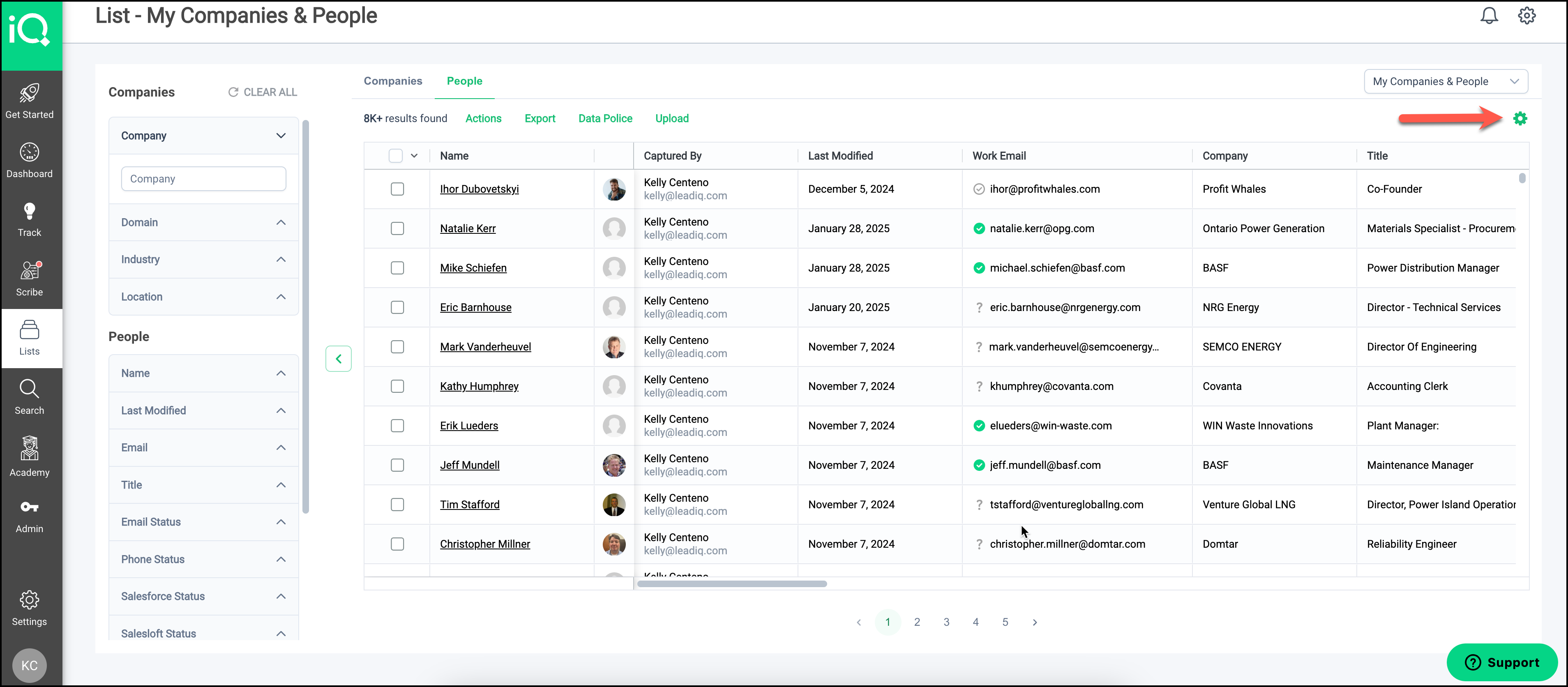Open the My Companies & People dropdown
1568x687 pixels.
pos(1446,81)
